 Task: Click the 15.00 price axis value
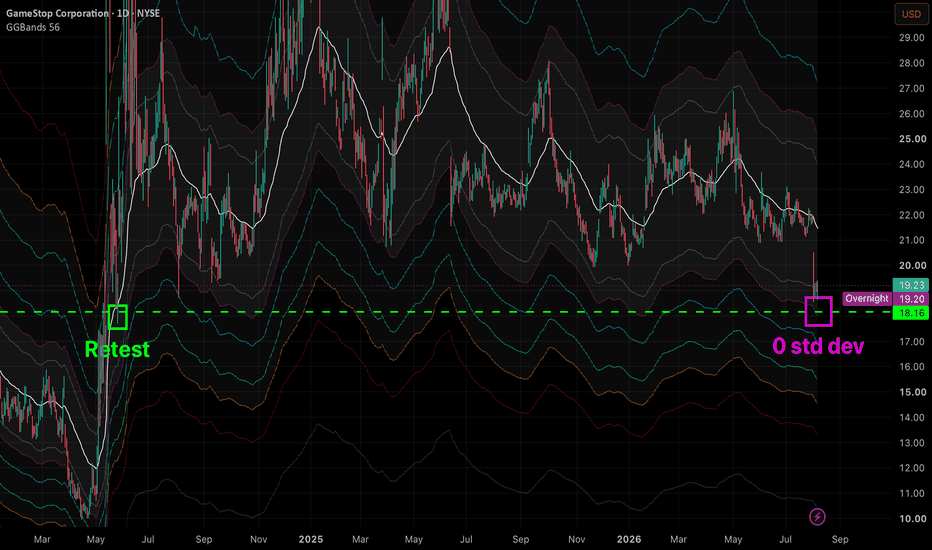[912, 392]
